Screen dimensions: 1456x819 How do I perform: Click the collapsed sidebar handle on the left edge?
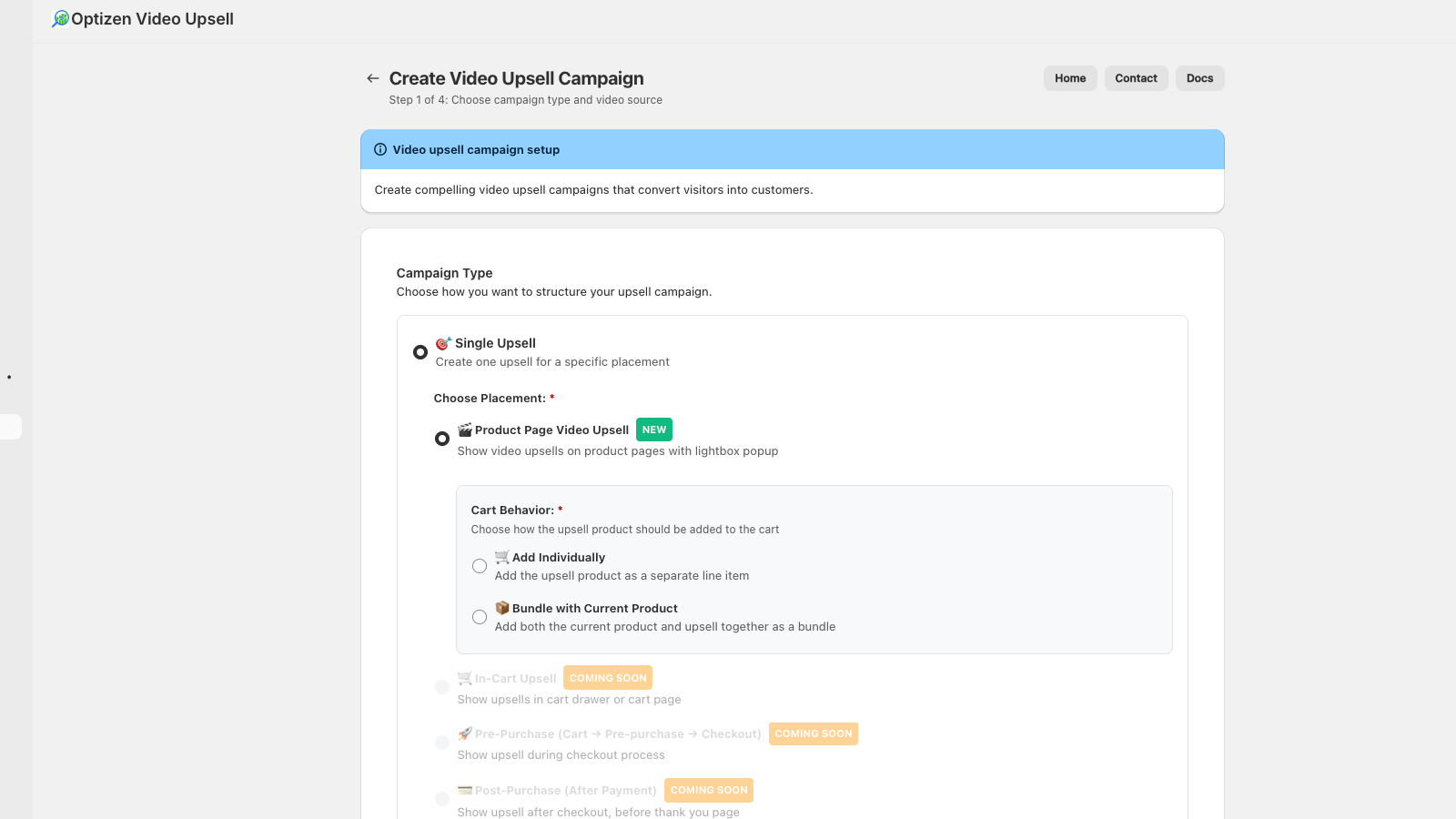(10, 426)
